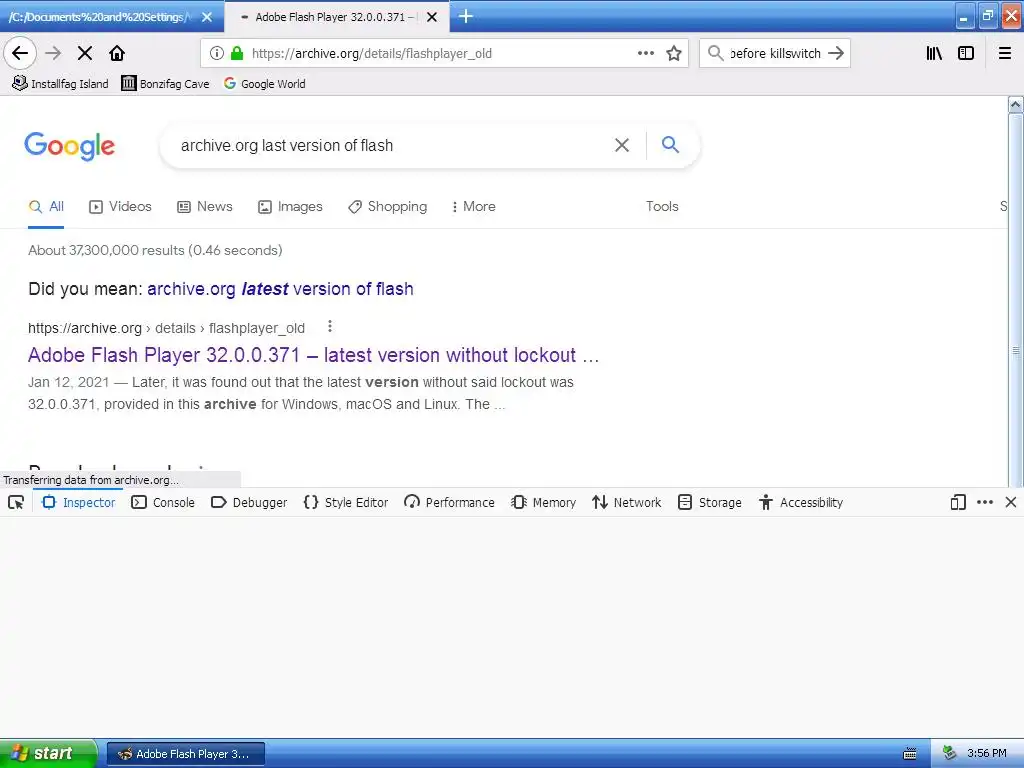Image resolution: width=1024 pixels, height=768 pixels.
Task: Switch to Videos results
Action: 120,206
